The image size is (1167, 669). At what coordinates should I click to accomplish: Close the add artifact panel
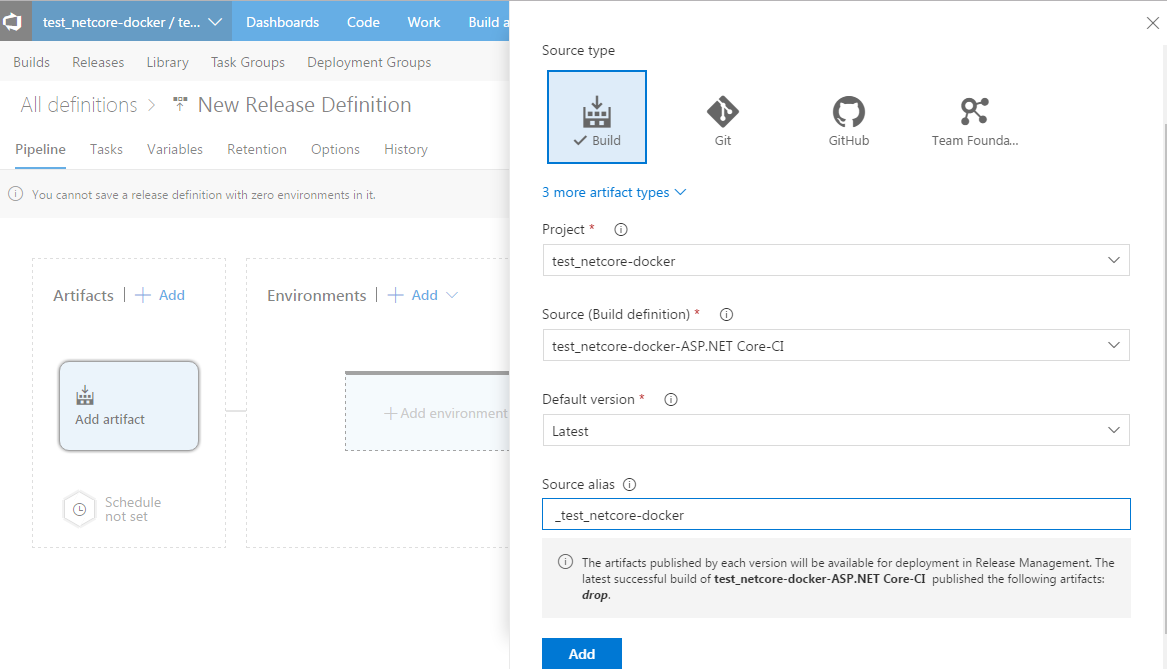(x=1153, y=23)
